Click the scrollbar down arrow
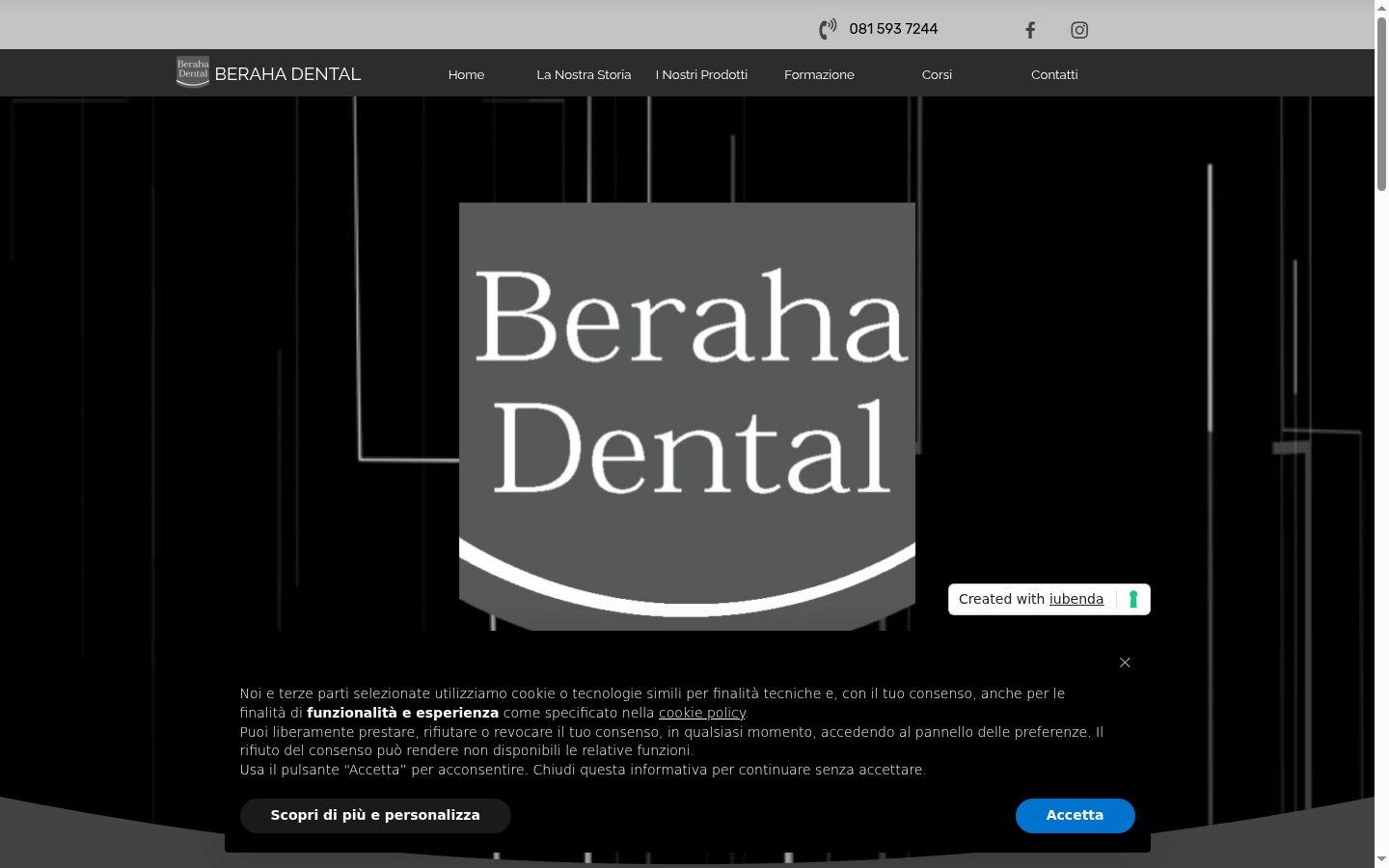The image size is (1389, 868). (x=1381, y=859)
